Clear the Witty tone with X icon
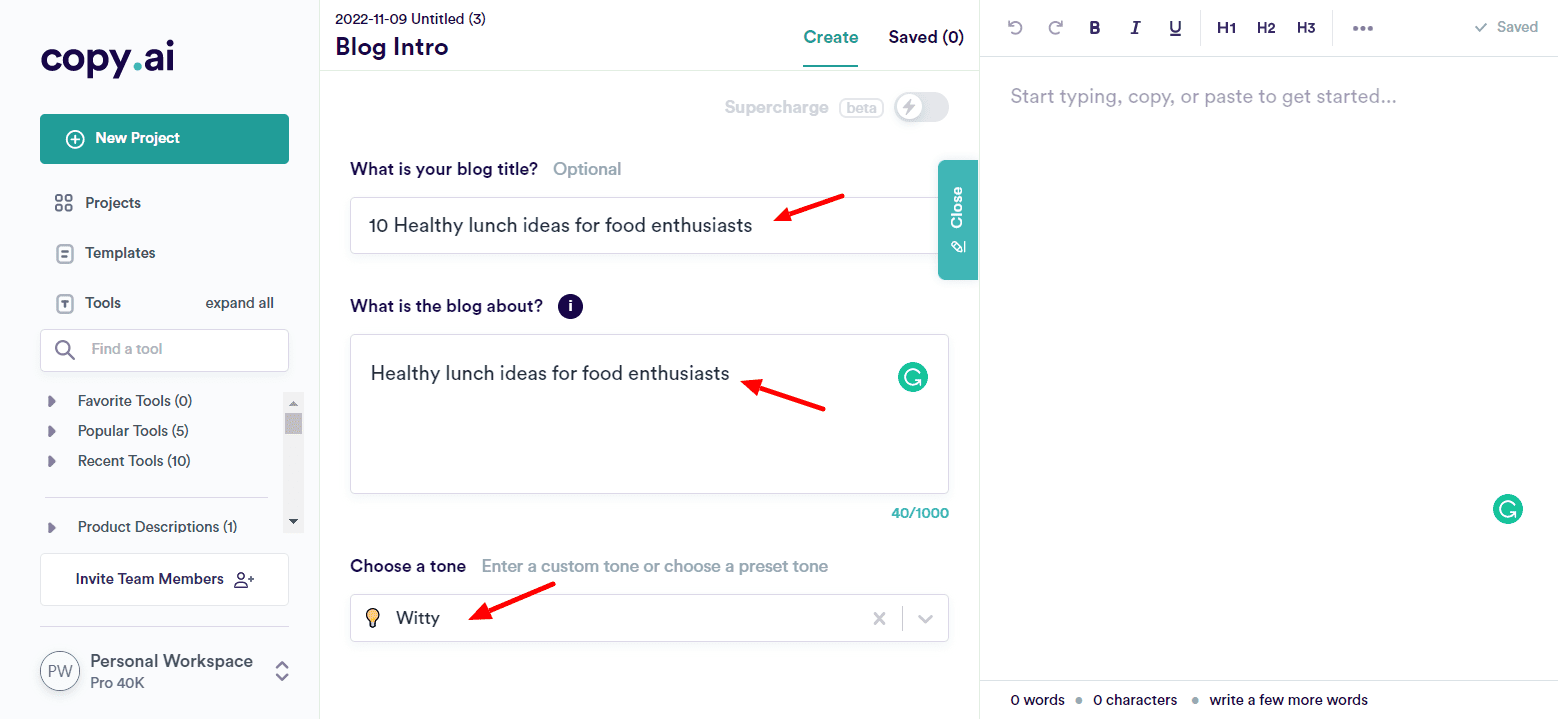 pos(879,618)
